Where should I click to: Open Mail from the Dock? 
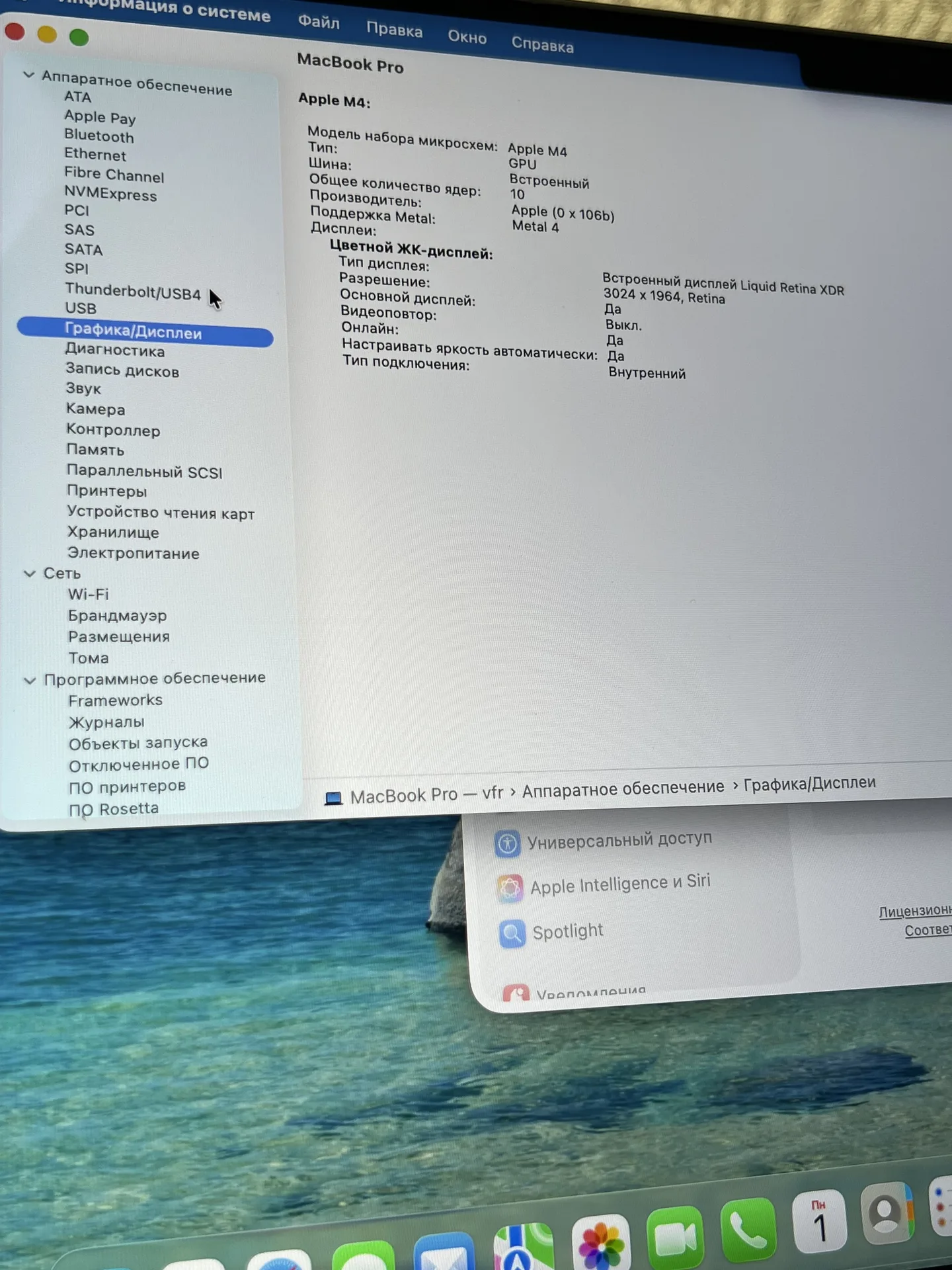(x=444, y=1251)
